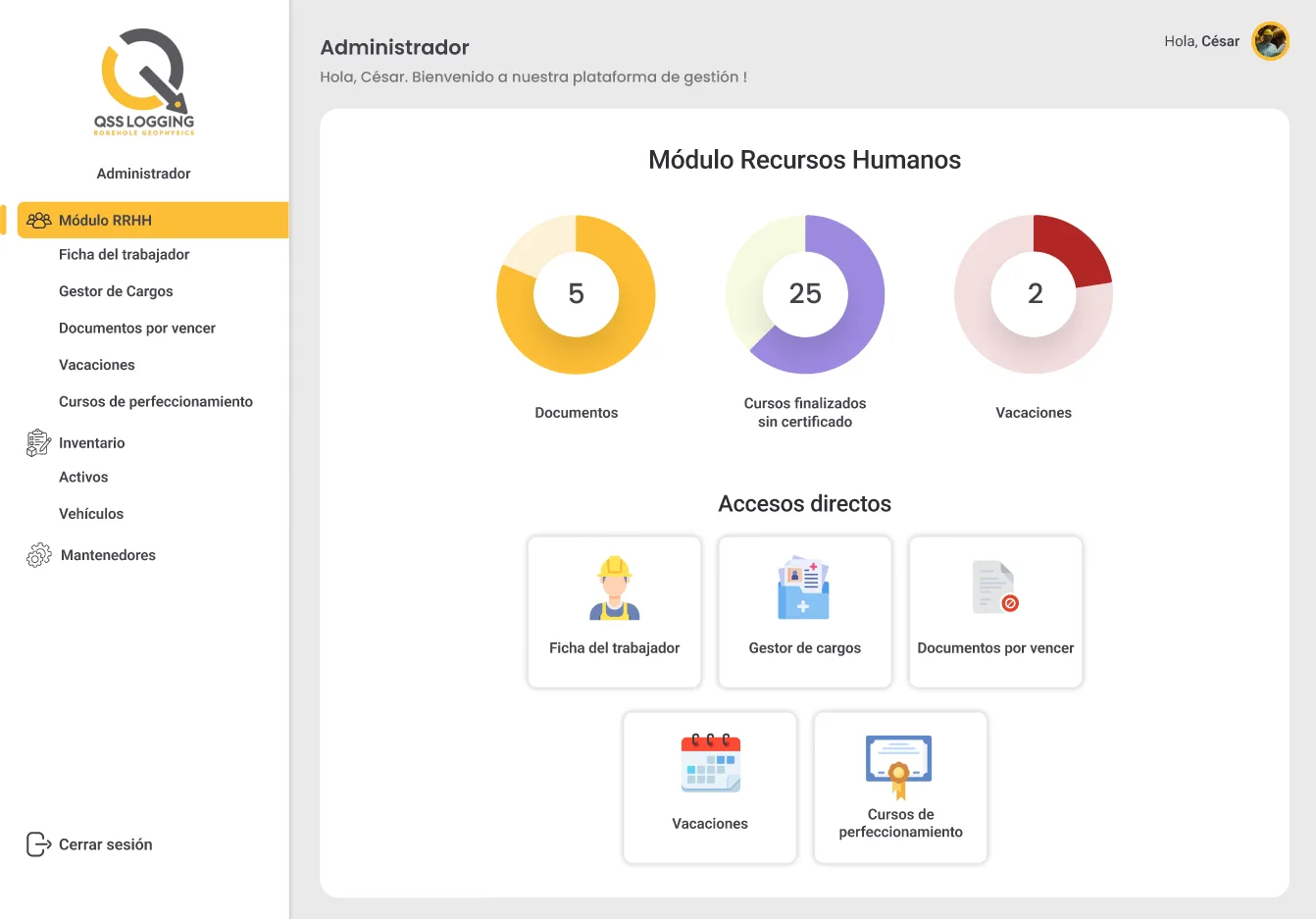Click the Mantenedores gear icon
The image size is (1316, 919).
[x=39, y=555]
